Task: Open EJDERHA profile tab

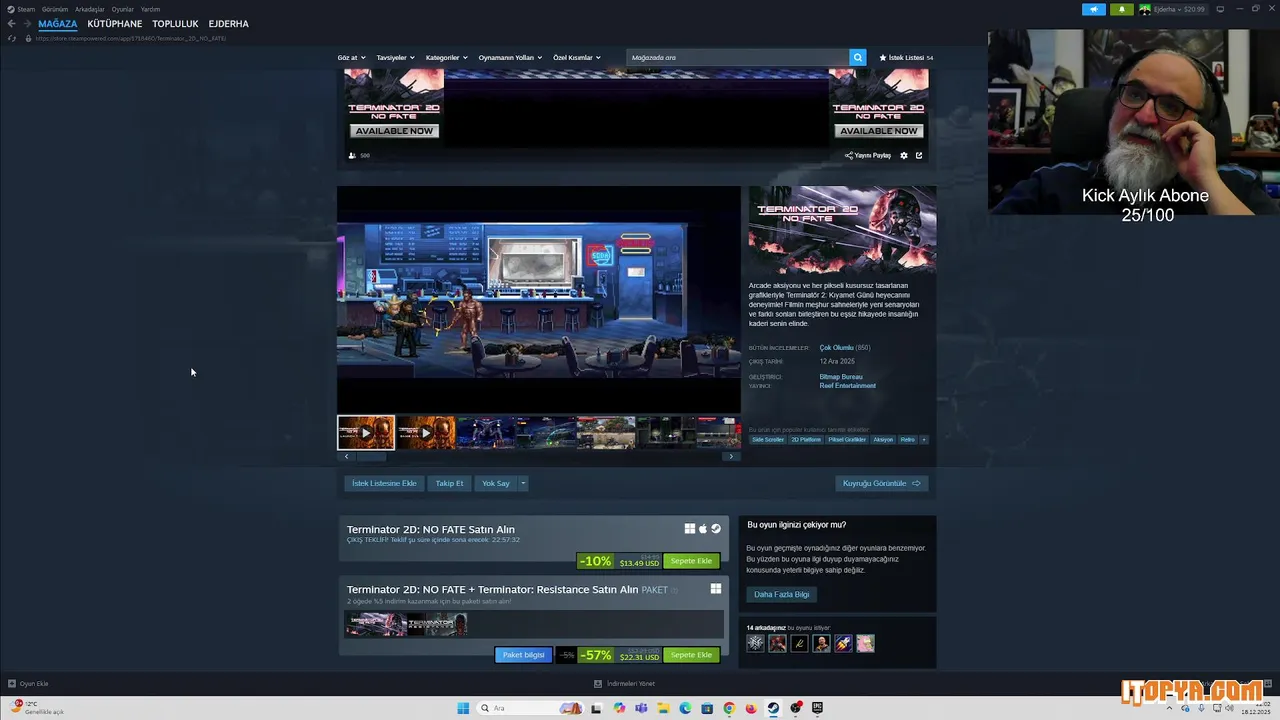Action: 229,24
